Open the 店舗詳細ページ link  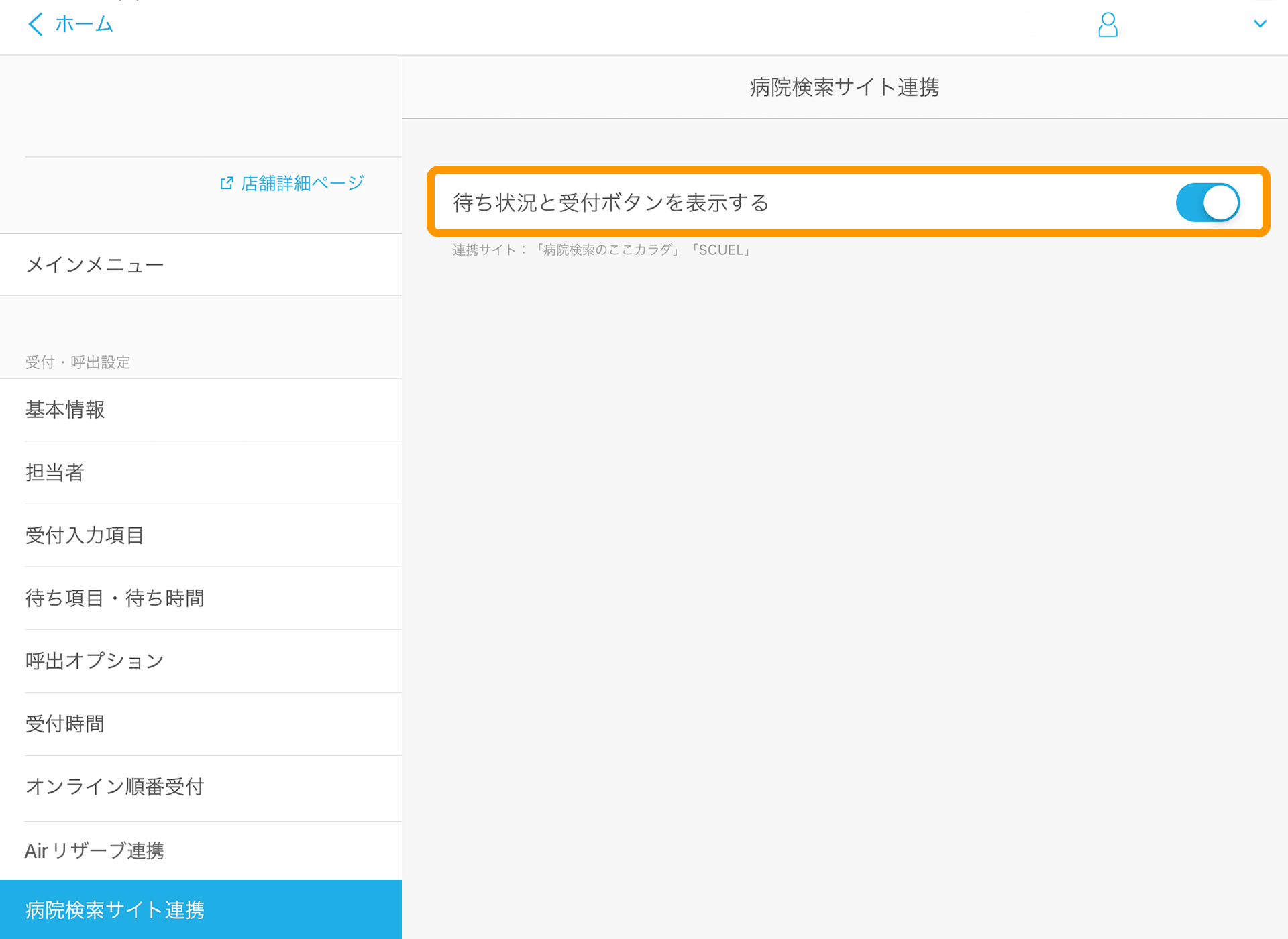pos(301,182)
